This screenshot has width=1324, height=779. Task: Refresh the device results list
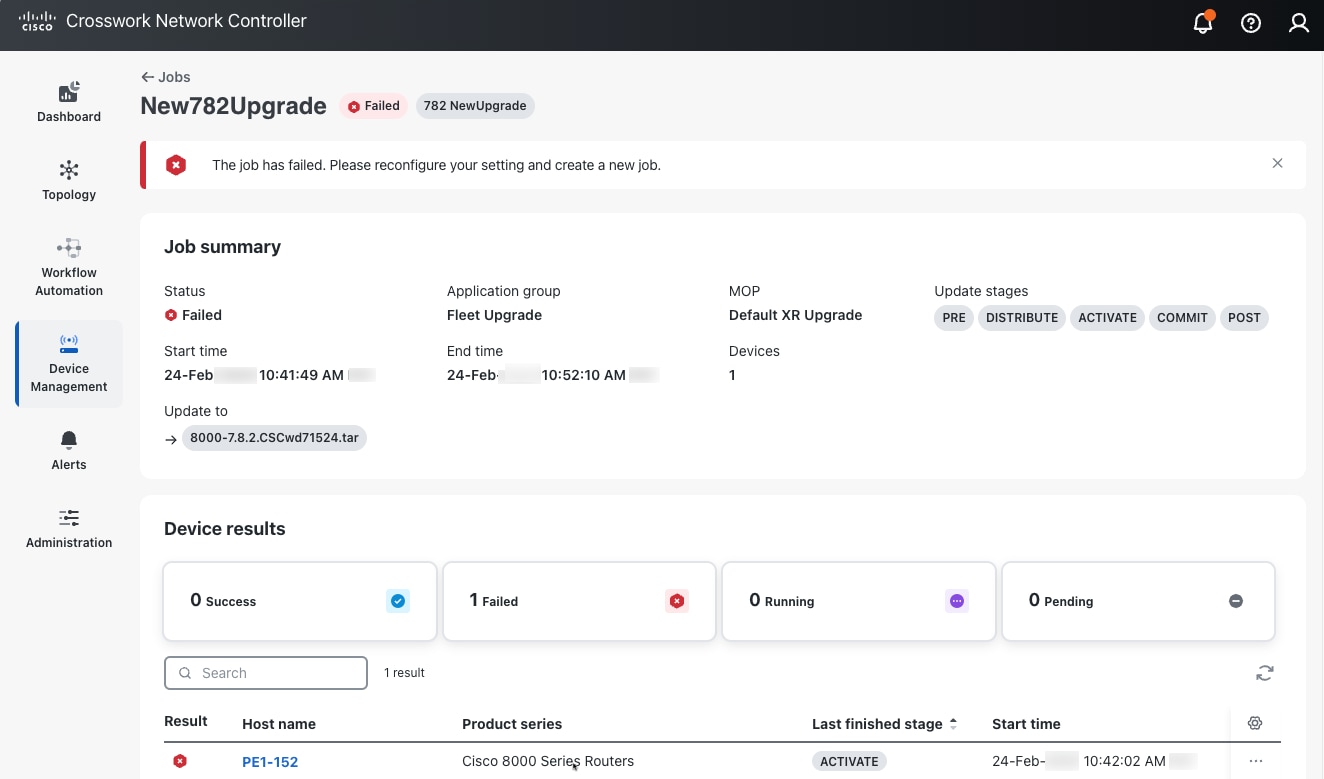[x=1264, y=673]
